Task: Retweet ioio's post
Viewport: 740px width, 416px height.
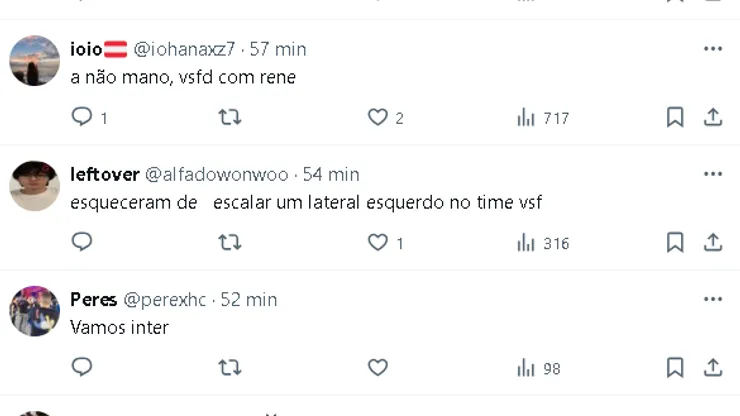Action: [230, 118]
